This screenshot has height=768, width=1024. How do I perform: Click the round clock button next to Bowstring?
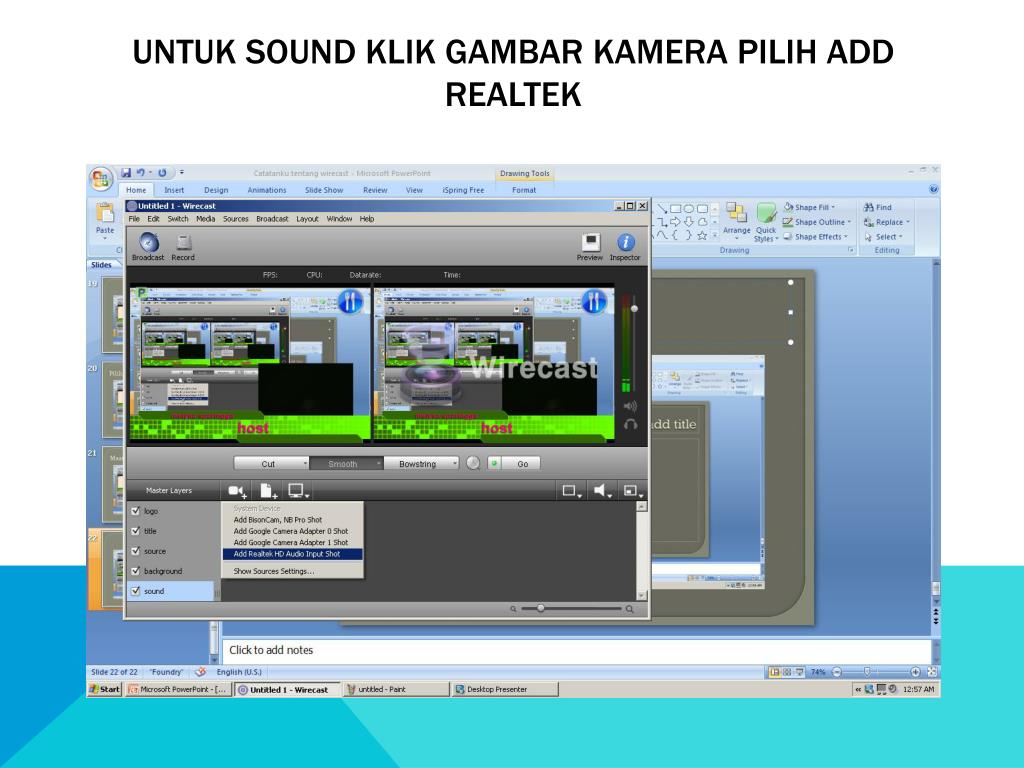[473, 463]
